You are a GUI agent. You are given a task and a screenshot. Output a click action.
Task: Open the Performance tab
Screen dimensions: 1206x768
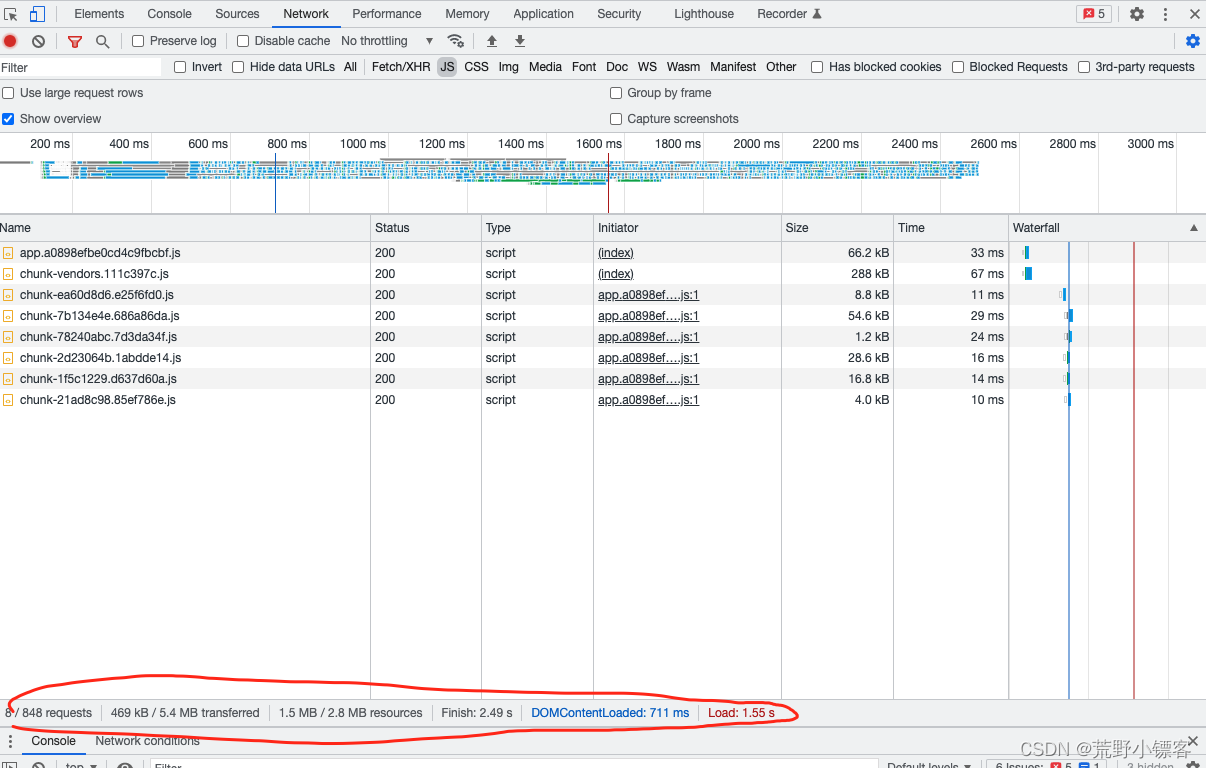coord(387,14)
